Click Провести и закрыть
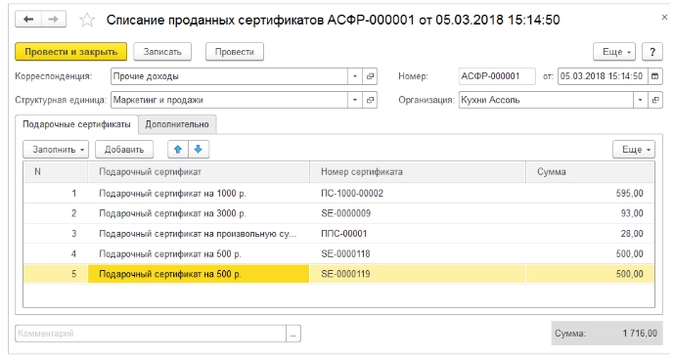This screenshot has width=674, height=362. tap(71, 52)
